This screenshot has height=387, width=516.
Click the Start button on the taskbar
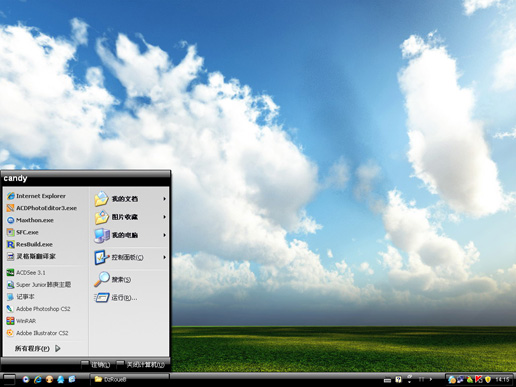[x=9, y=379]
